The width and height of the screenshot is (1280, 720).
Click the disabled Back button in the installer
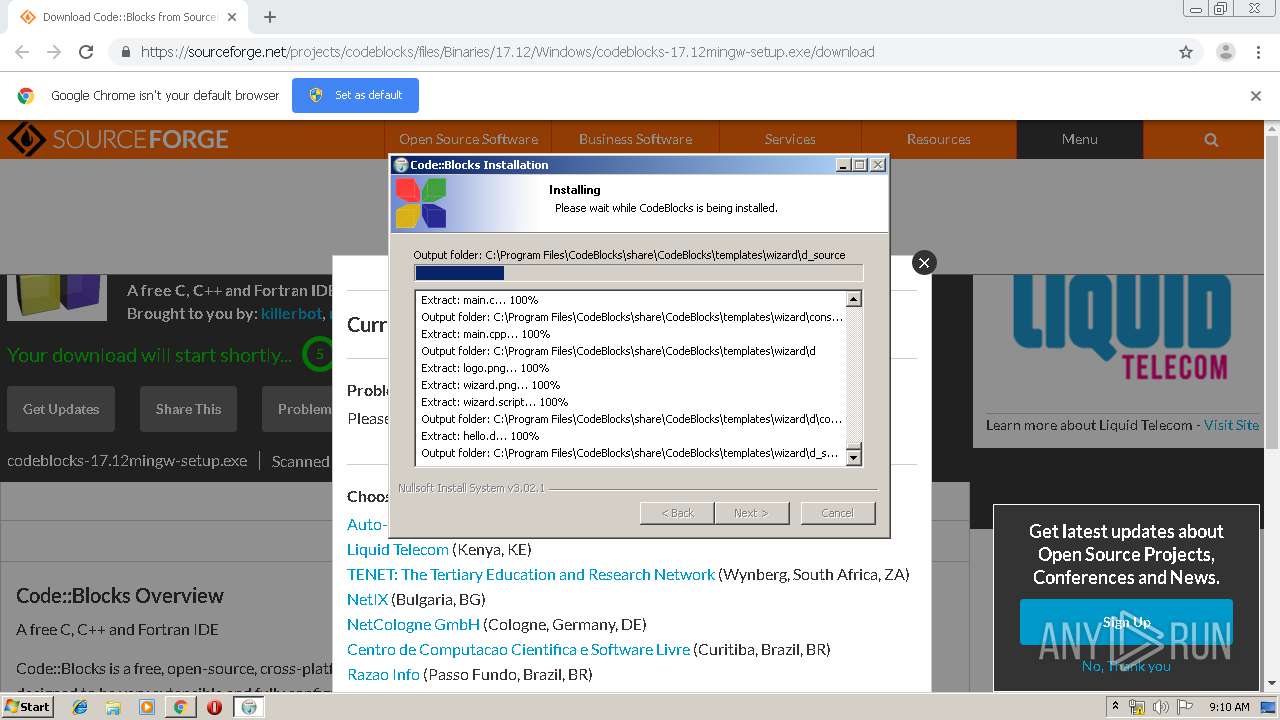pyautogui.click(x=677, y=513)
